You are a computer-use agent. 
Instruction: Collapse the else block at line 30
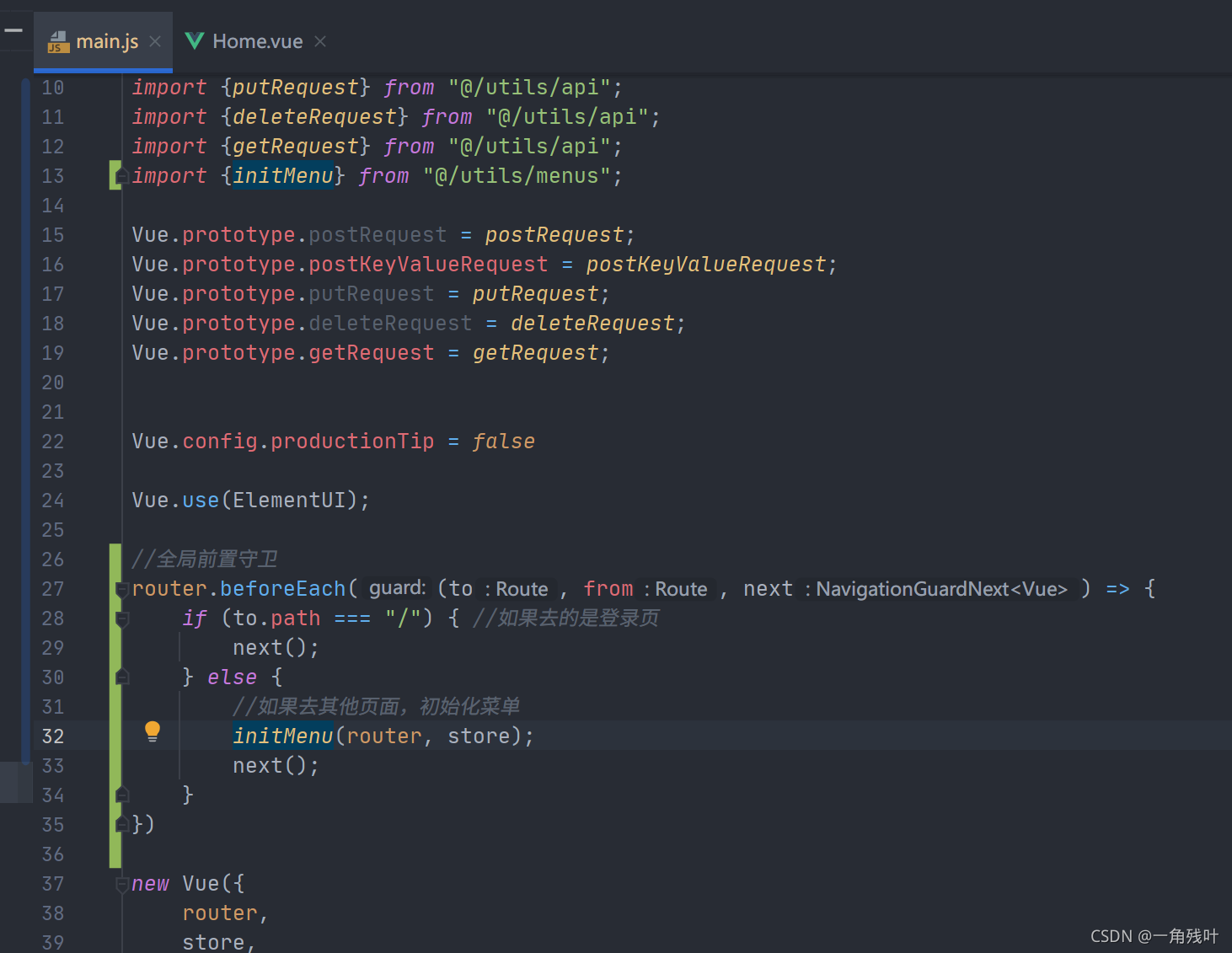[x=122, y=677]
